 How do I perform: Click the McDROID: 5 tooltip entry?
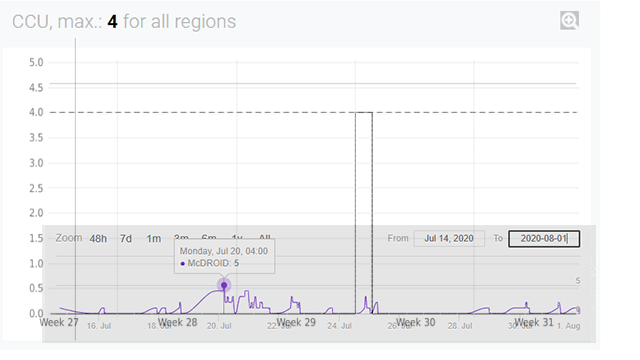tap(209, 263)
